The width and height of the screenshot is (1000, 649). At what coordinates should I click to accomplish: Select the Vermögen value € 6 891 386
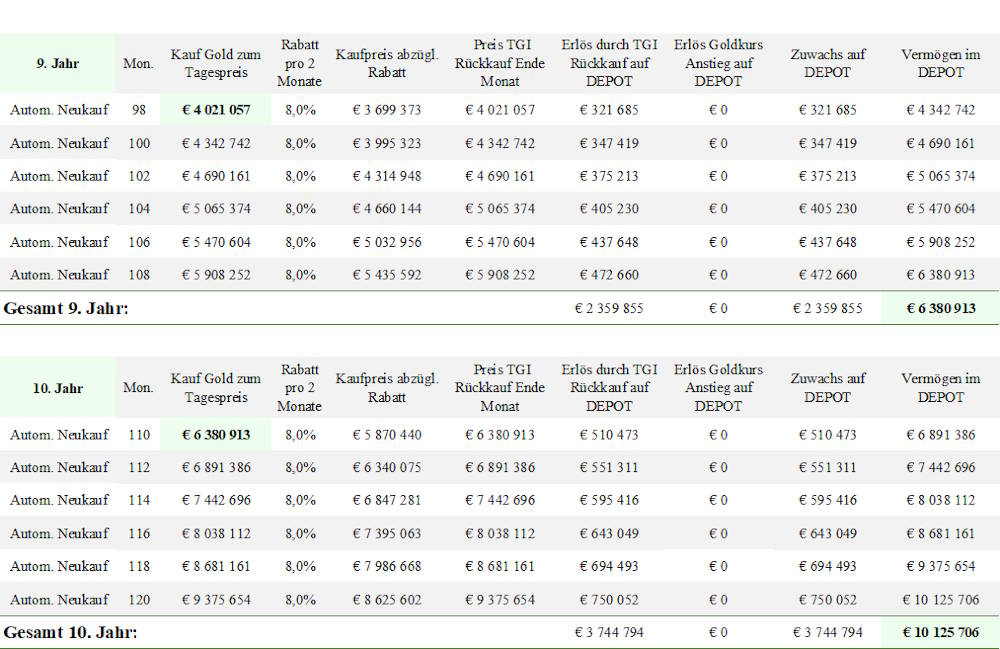coord(941,435)
